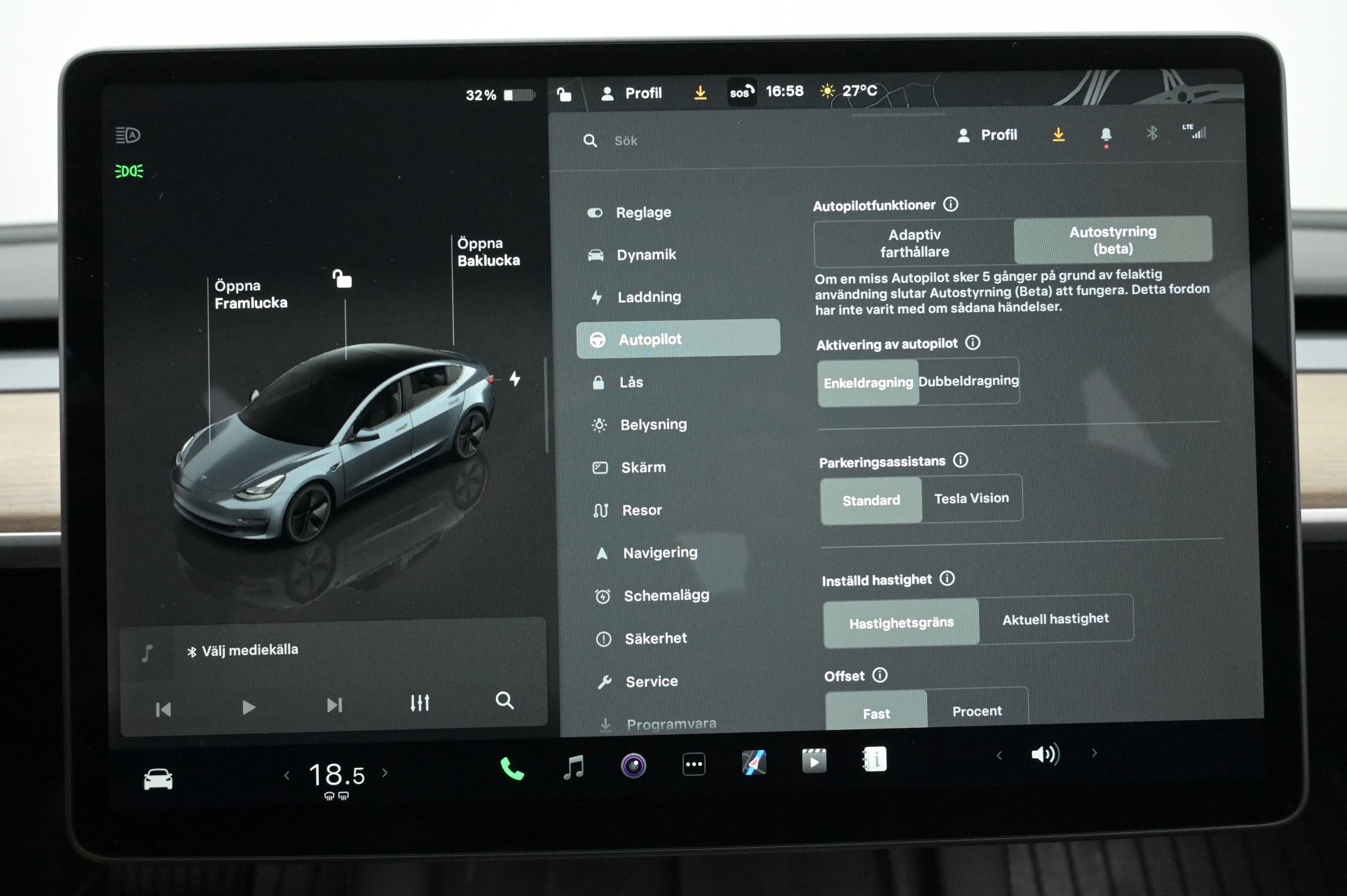Open the owner's manual app
Viewport: 1347px width, 896px height.
coord(874,760)
